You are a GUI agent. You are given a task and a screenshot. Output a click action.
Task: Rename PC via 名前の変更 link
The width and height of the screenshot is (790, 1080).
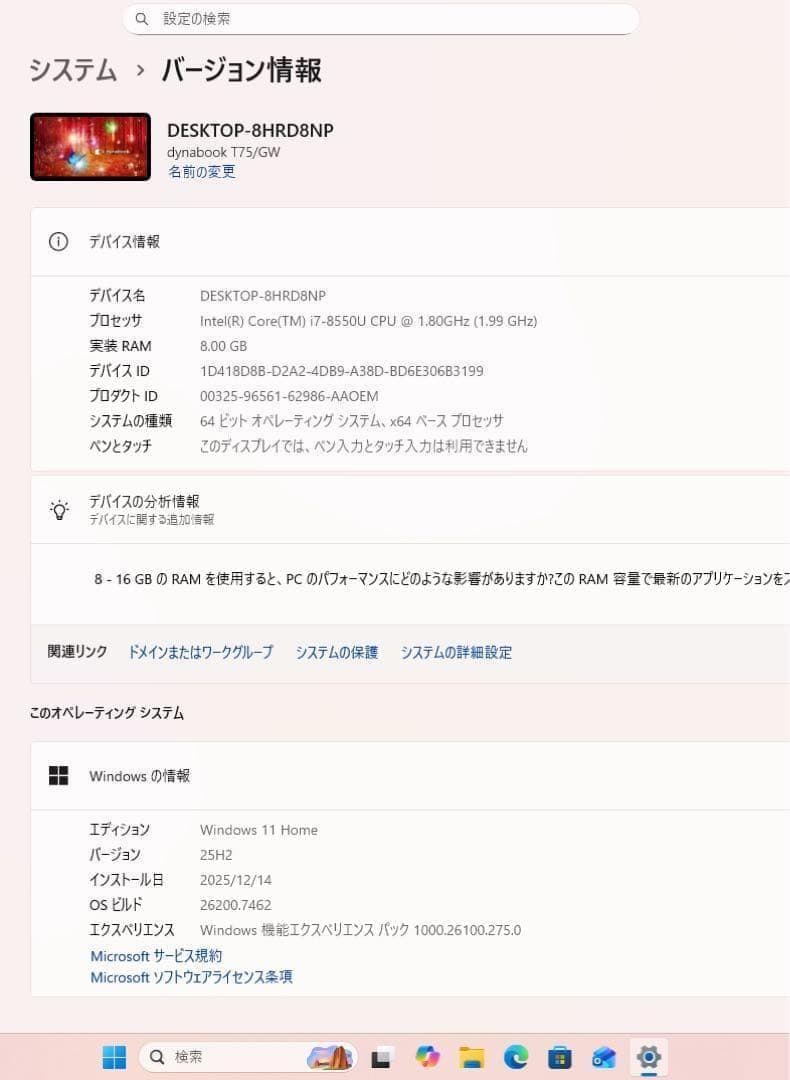coord(202,172)
